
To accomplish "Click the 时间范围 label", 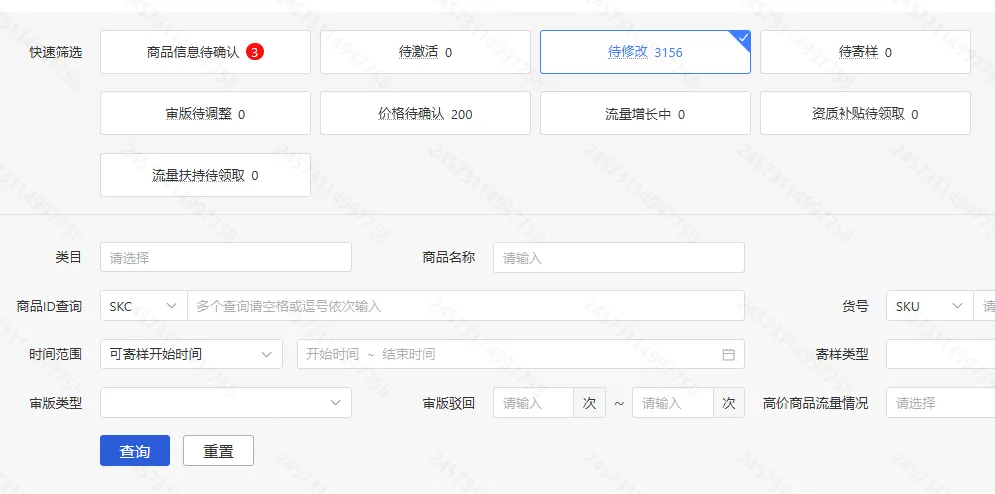I will coord(56,354).
